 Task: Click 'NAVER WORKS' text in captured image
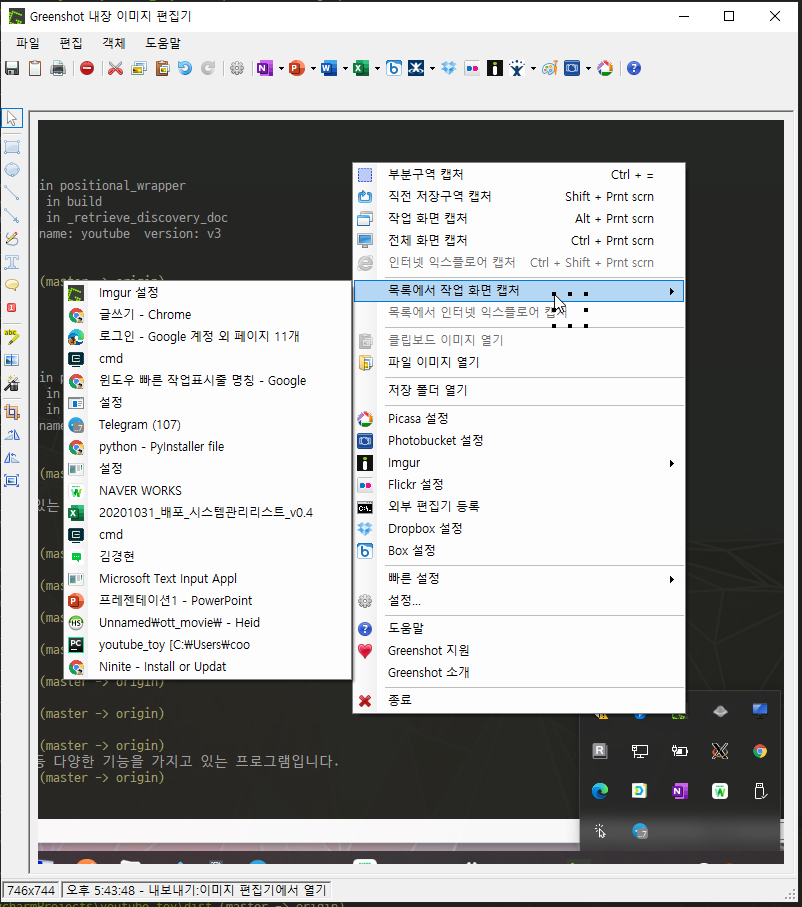140,491
